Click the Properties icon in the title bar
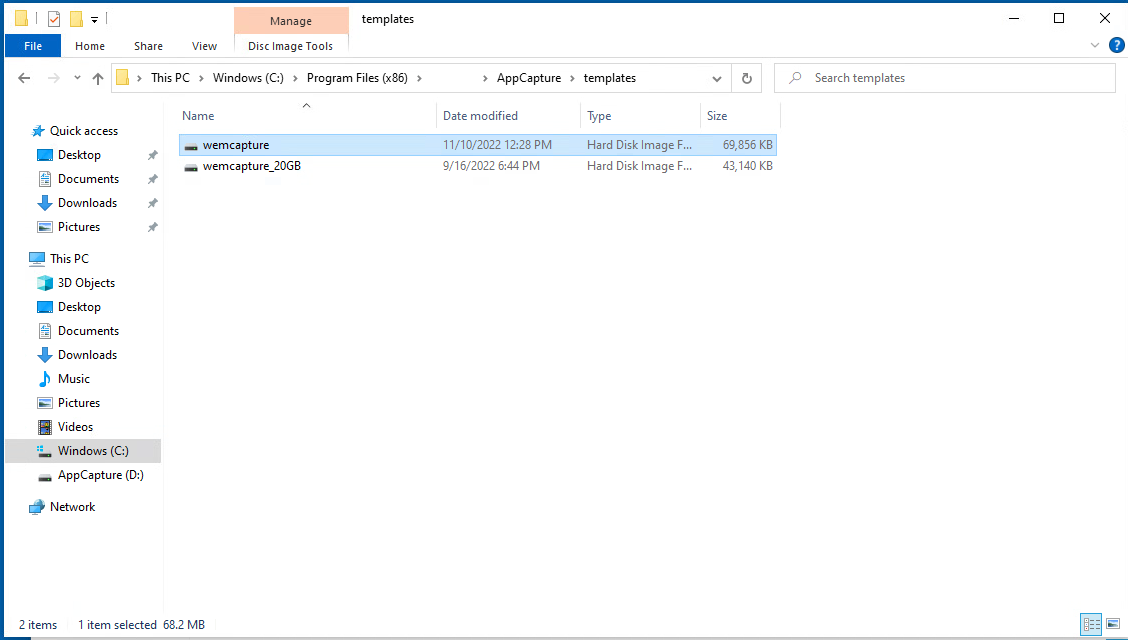The width and height of the screenshot is (1128, 640). (x=54, y=18)
